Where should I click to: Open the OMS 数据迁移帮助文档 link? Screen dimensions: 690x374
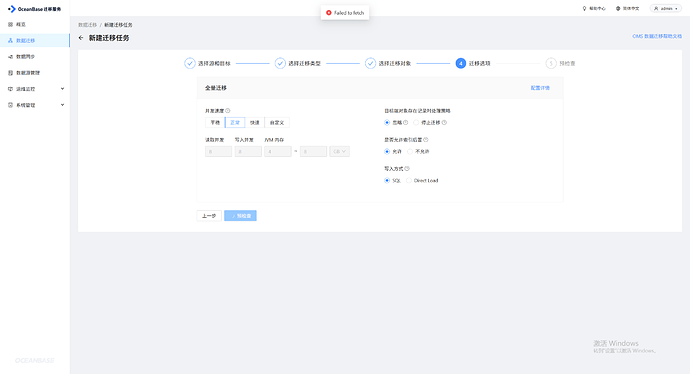click(x=657, y=36)
